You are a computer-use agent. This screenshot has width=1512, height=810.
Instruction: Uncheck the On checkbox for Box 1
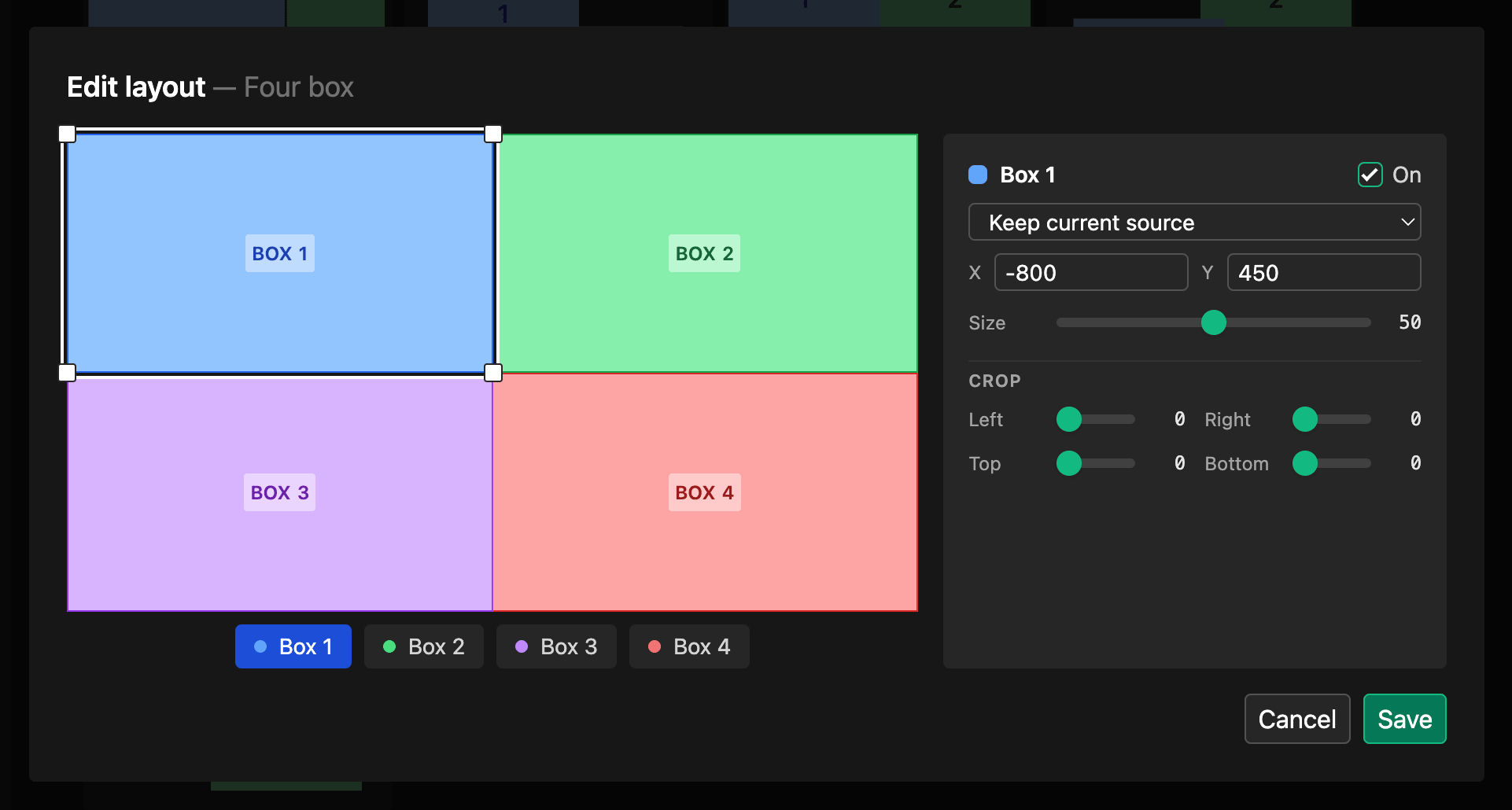(1370, 175)
